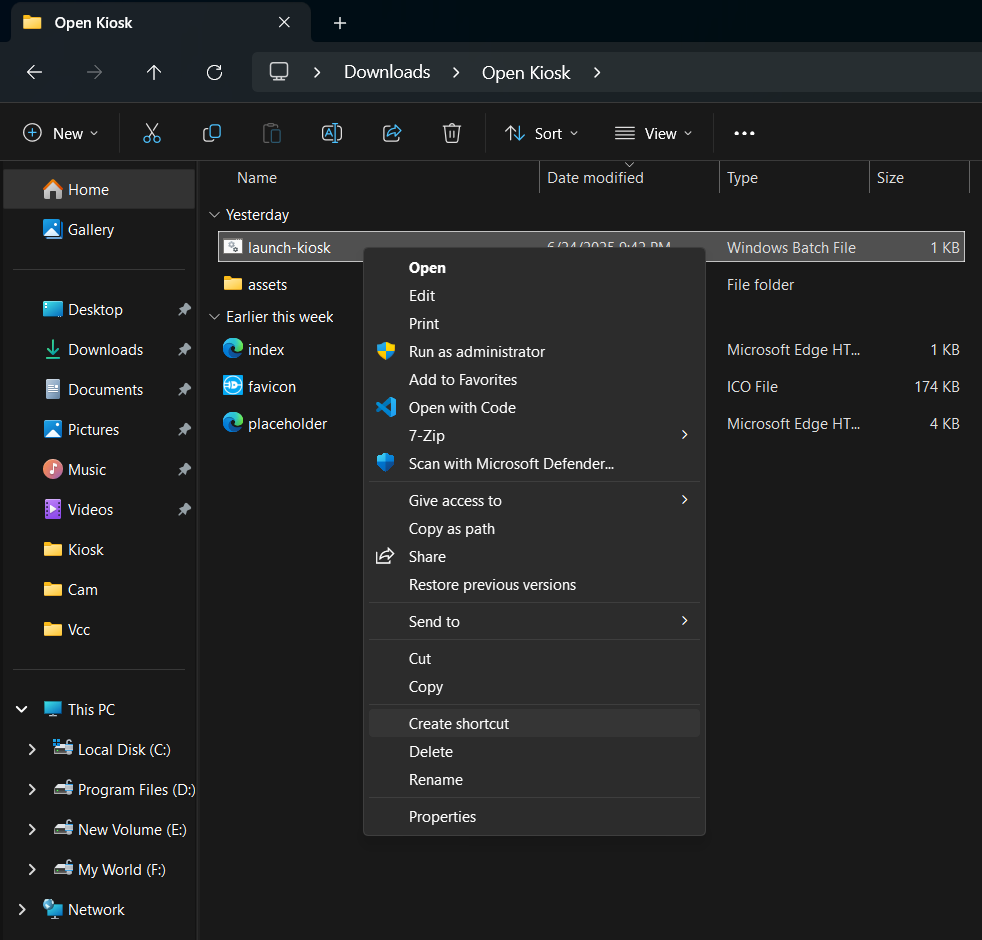The height and width of the screenshot is (940, 982).
Task: Go up one folder level
Action: (x=154, y=72)
